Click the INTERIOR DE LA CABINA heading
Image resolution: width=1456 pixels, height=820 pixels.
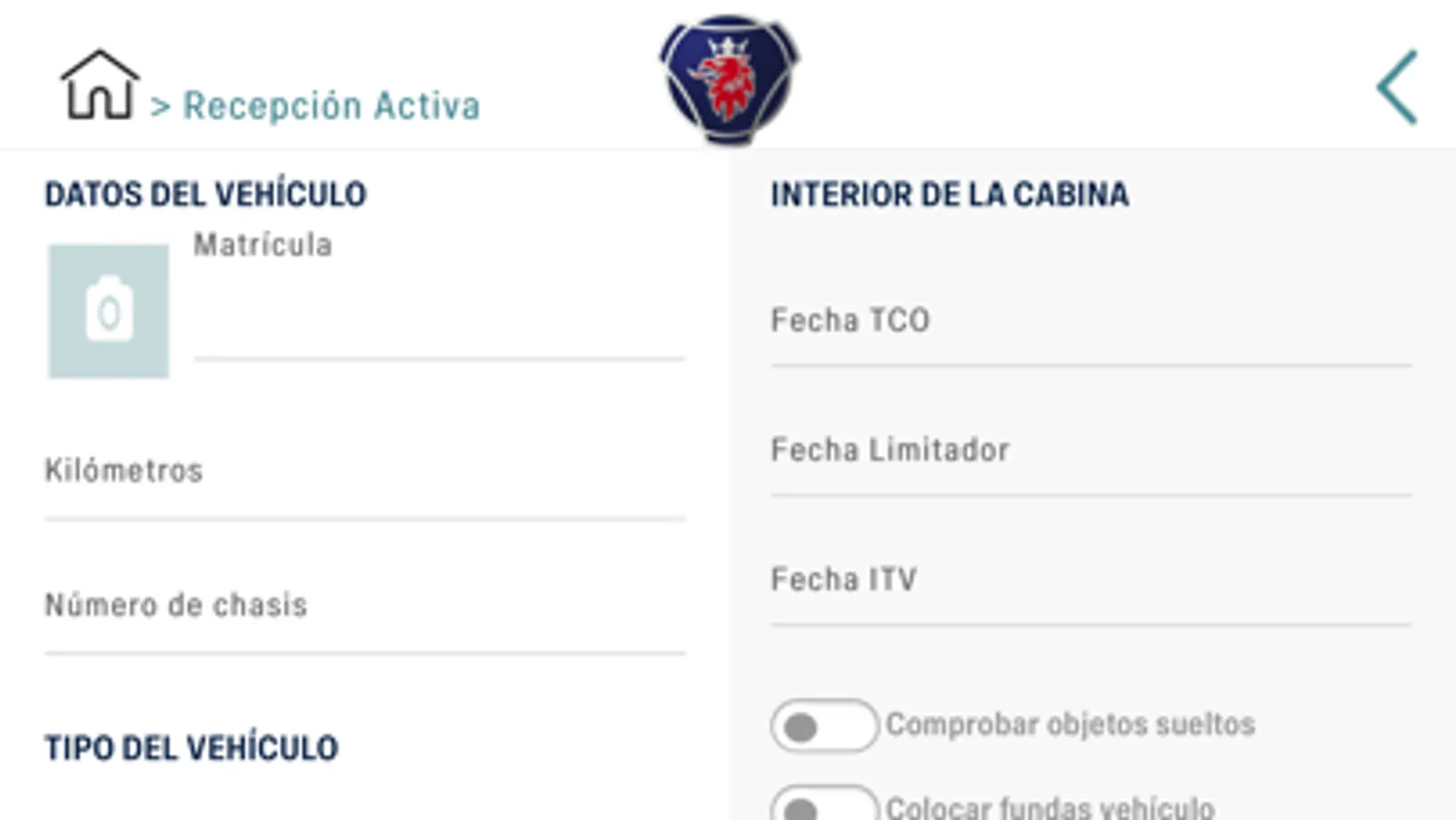click(x=950, y=194)
